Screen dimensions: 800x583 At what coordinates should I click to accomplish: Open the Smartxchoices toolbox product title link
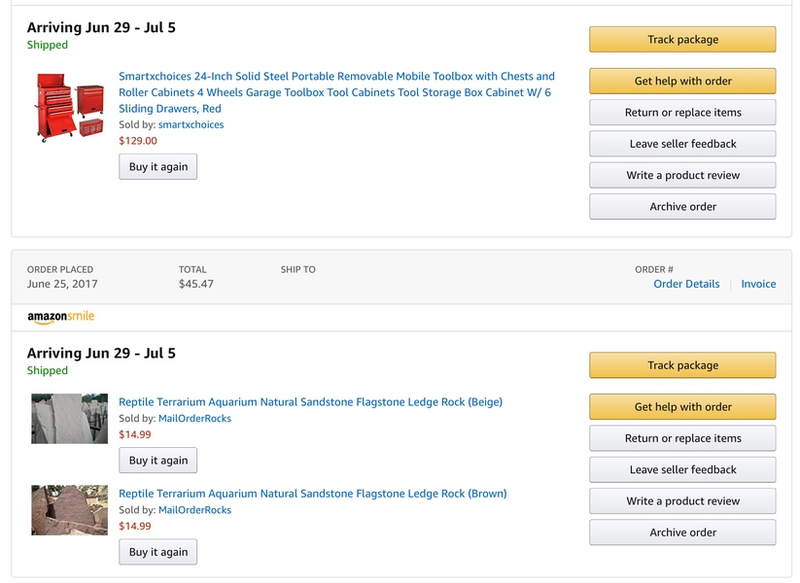click(x=336, y=92)
